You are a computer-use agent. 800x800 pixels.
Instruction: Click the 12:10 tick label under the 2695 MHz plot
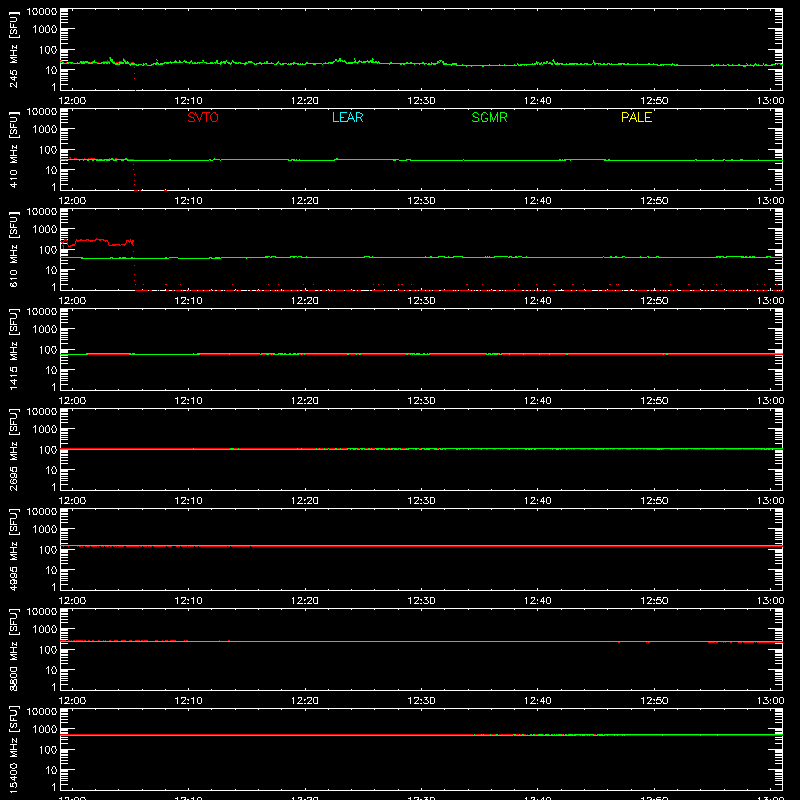188,501
